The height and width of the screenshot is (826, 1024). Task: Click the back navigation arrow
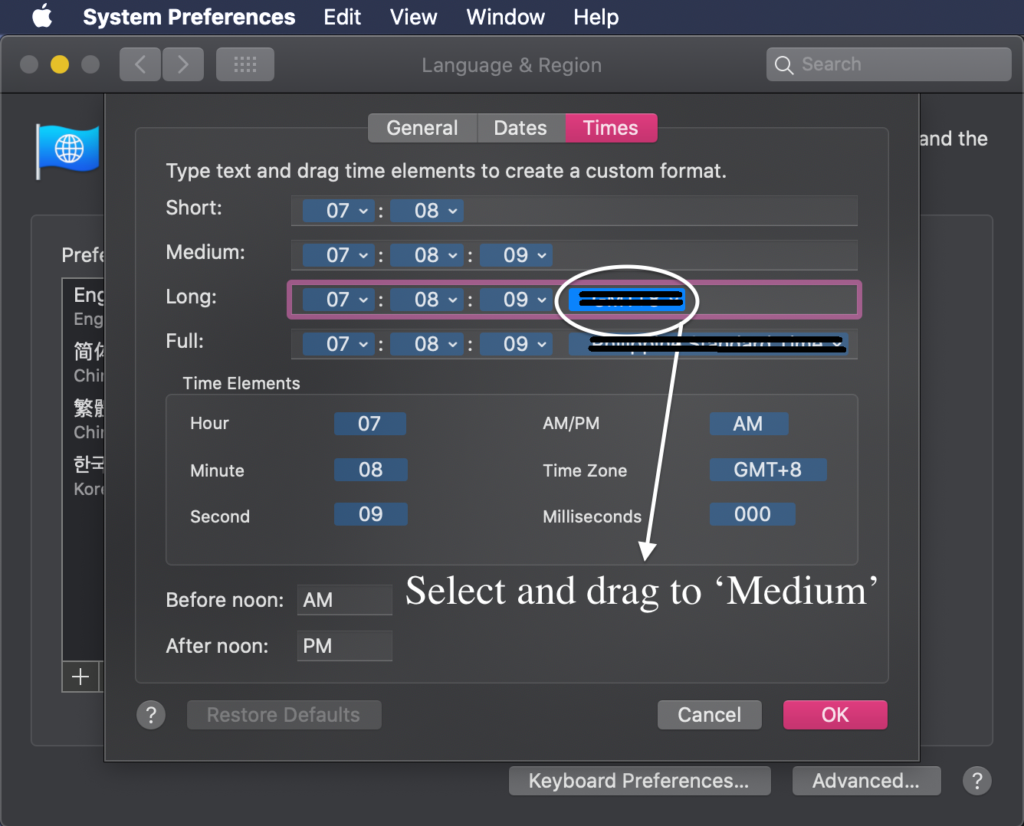pyautogui.click(x=140, y=65)
